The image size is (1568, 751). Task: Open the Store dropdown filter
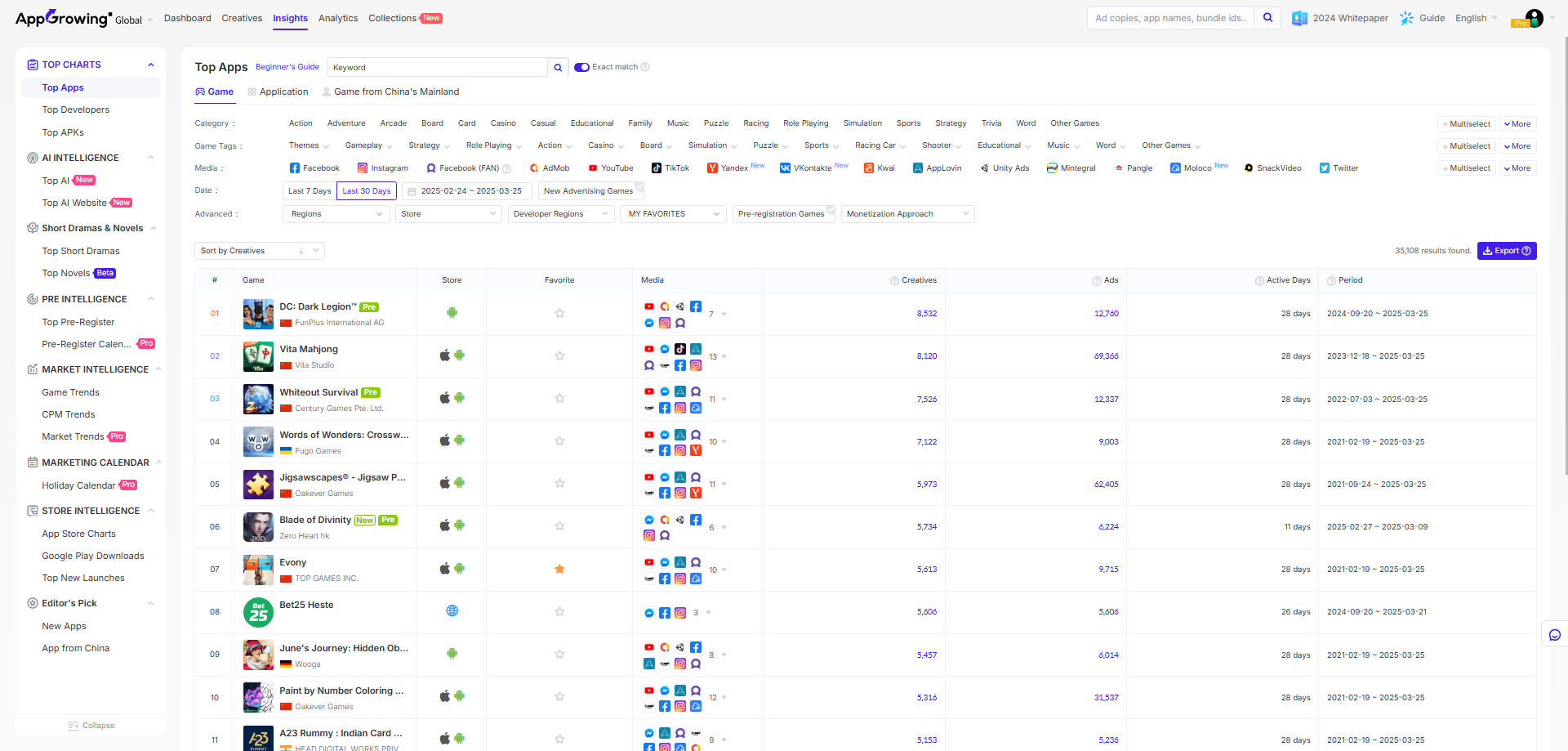448,214
